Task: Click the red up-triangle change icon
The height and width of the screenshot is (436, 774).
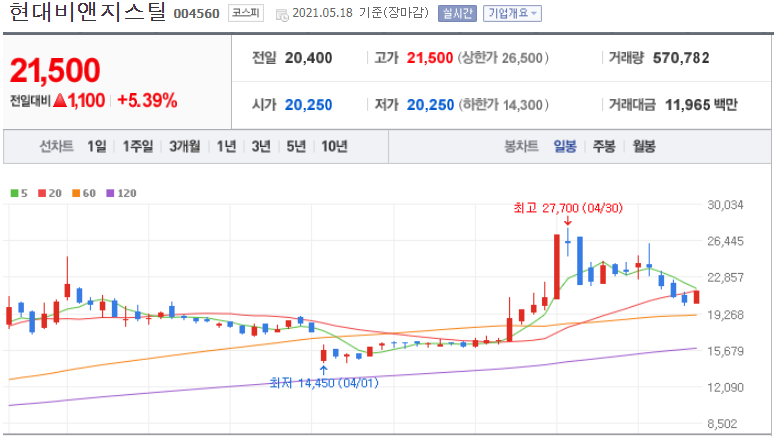Action: [x=60, y=101]
